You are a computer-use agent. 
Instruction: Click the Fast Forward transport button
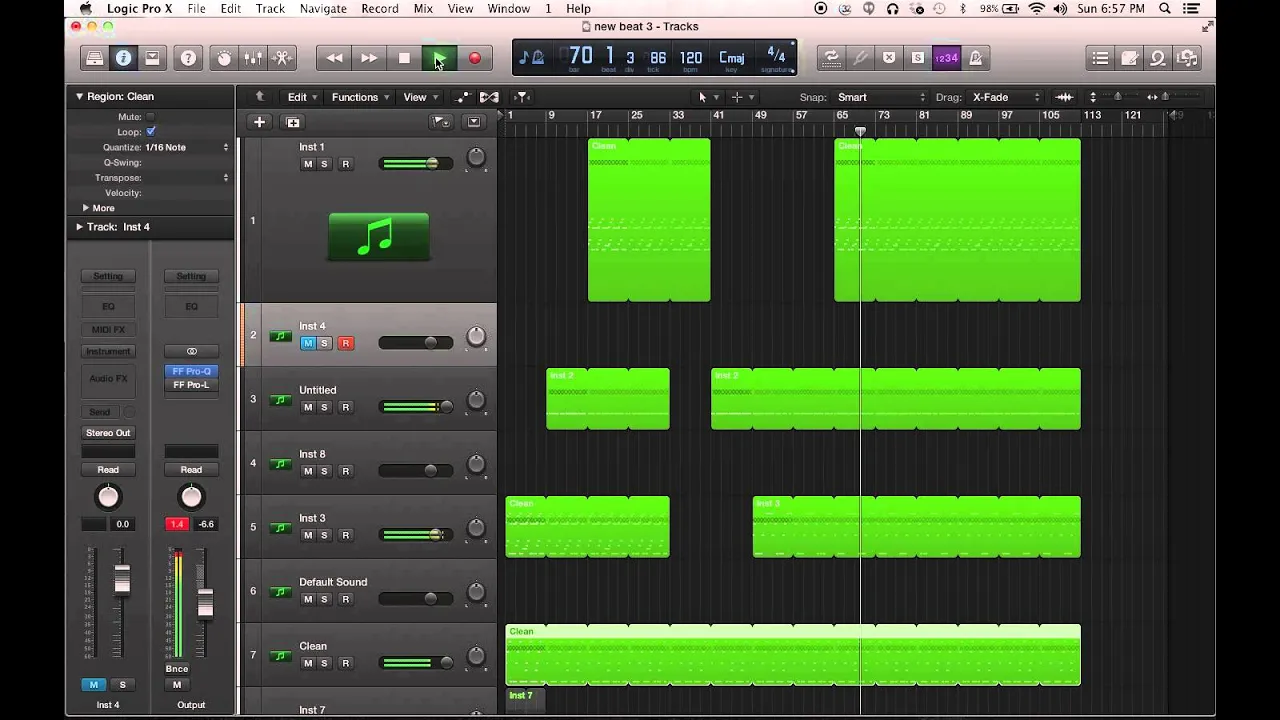(x=369, y=58)
